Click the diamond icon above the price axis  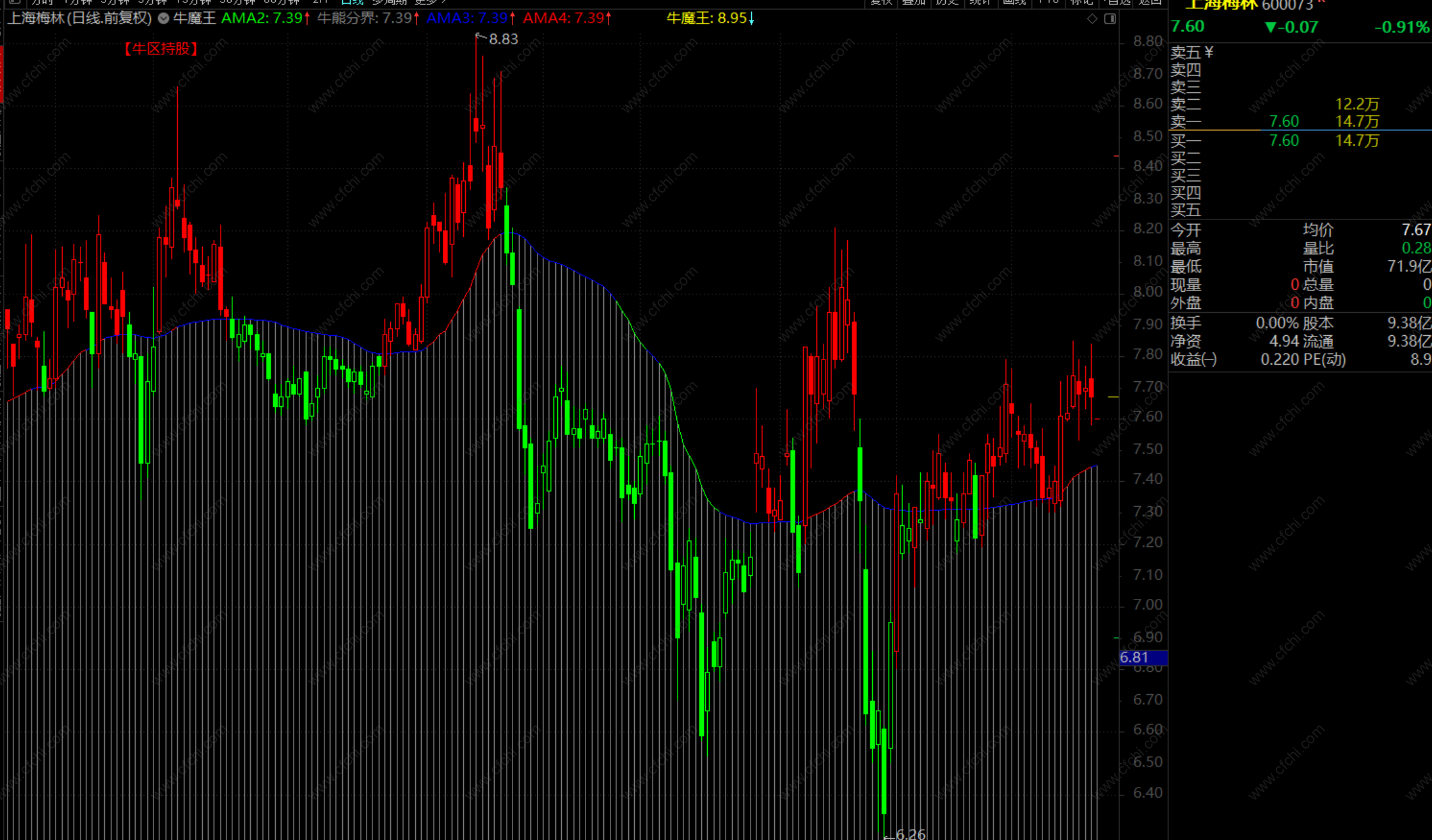click(1092, 19)
